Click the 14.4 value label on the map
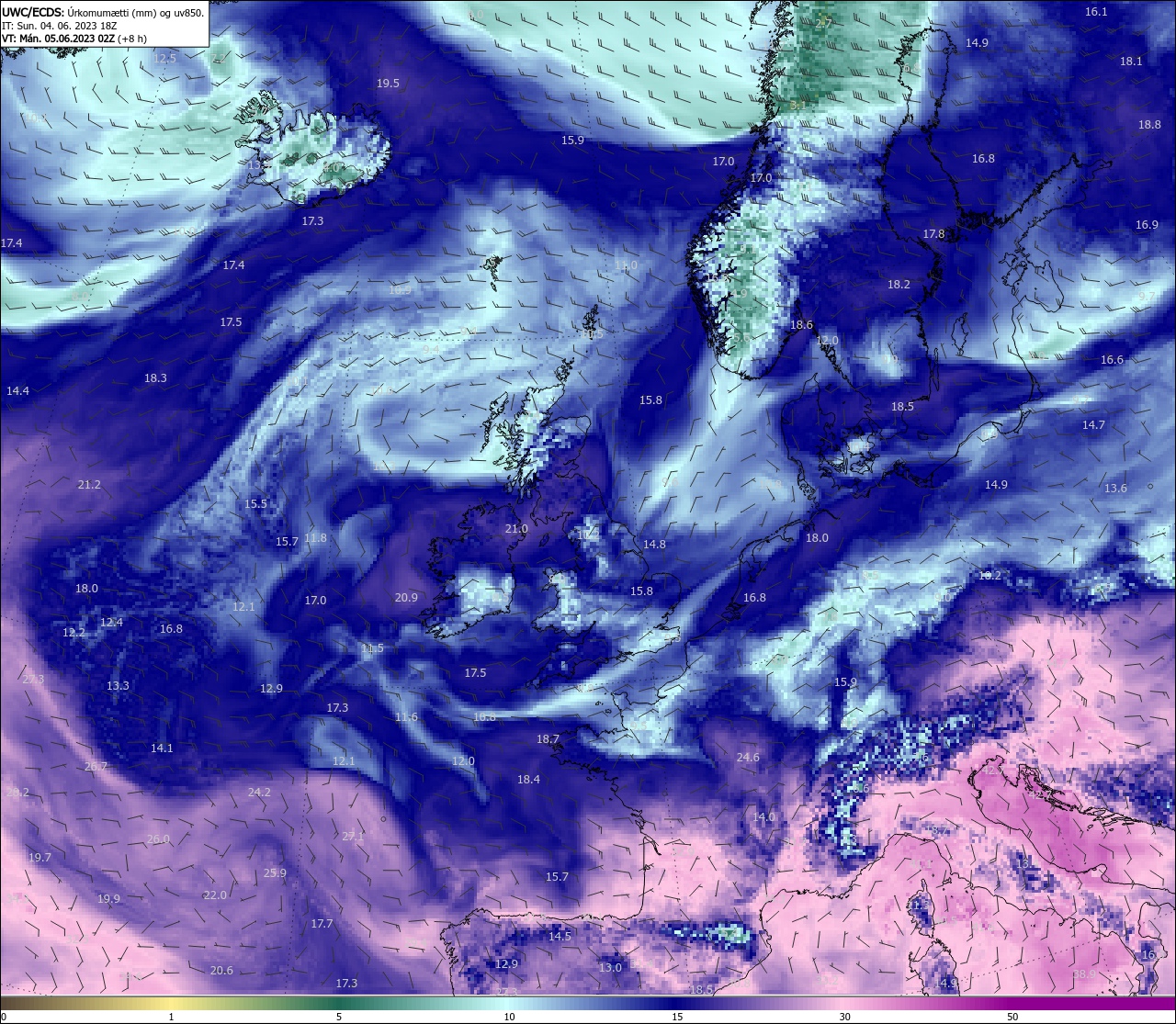Viewport: 1176px width, 1024px height. click(17, 391)
